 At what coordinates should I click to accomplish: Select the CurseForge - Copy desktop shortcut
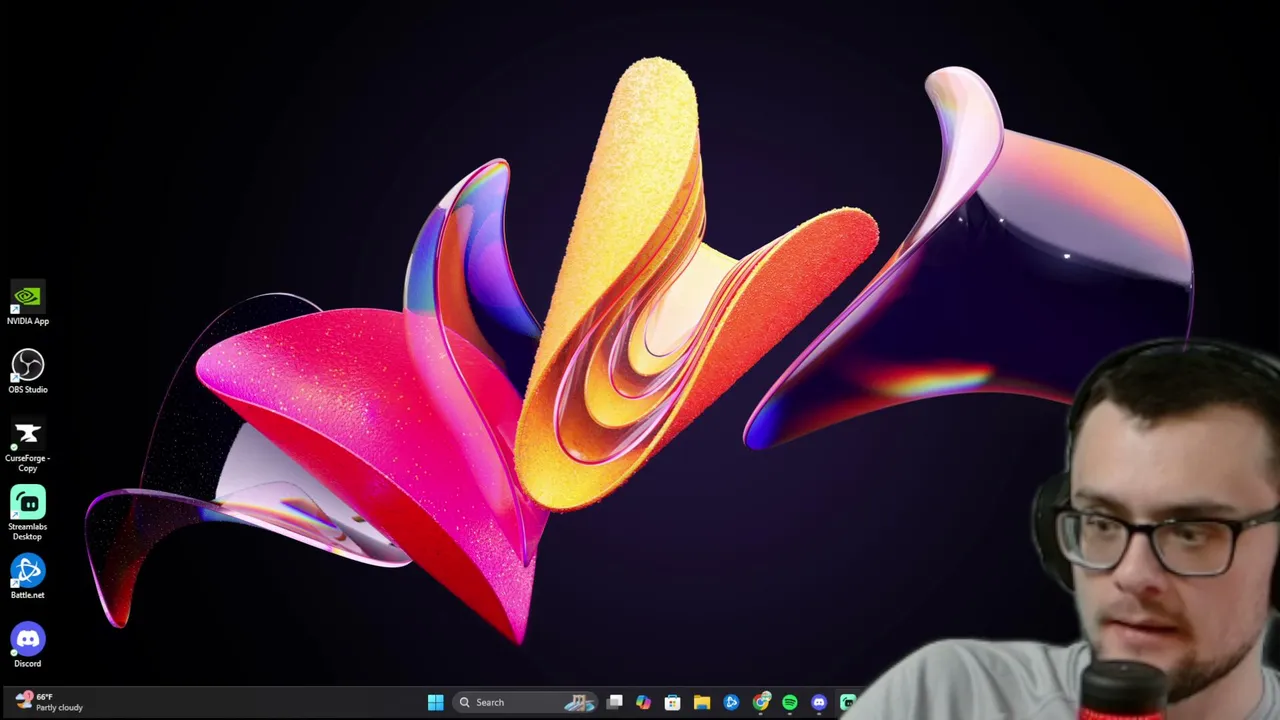click(27, 446)
